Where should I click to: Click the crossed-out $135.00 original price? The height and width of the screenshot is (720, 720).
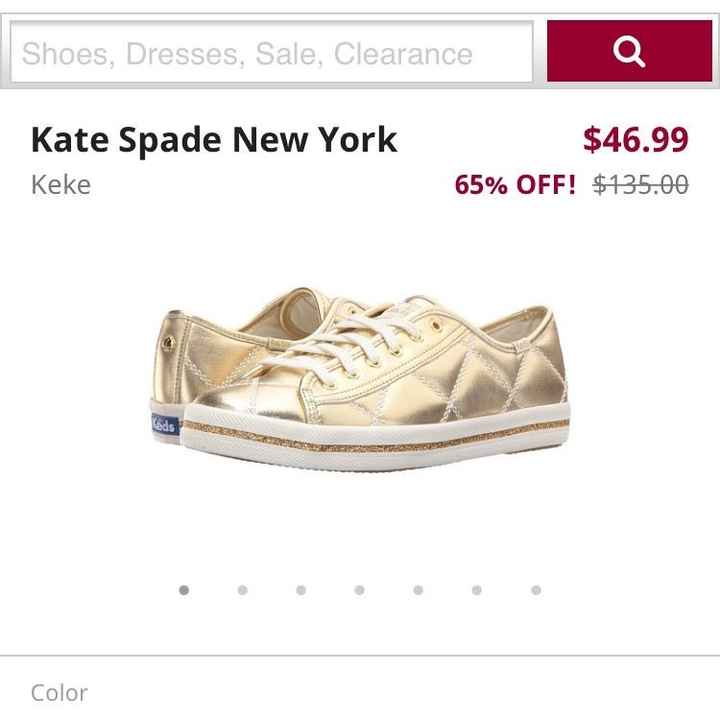(640, 185)
